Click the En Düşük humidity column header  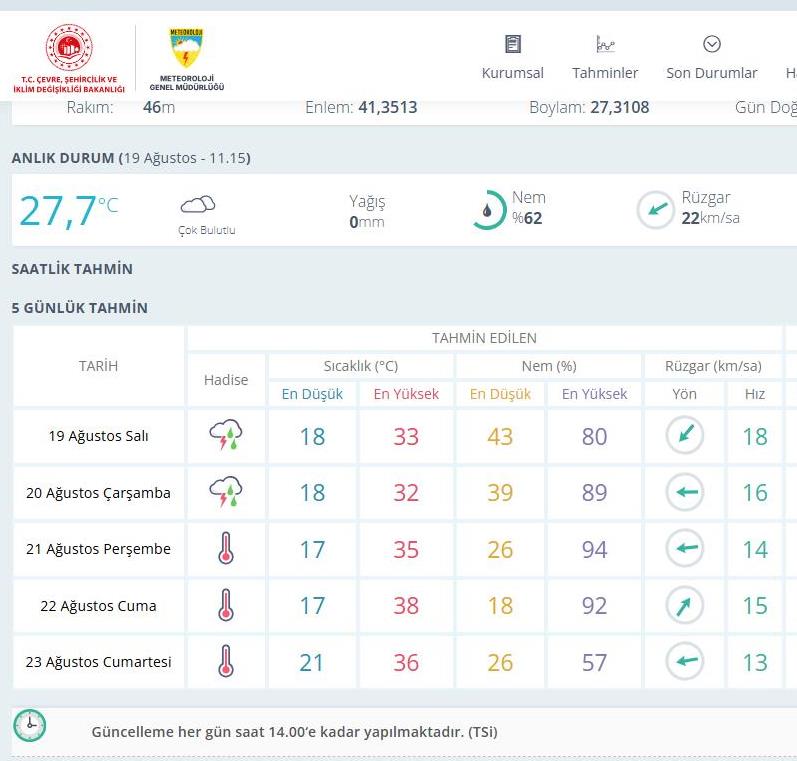coord(500,394)
